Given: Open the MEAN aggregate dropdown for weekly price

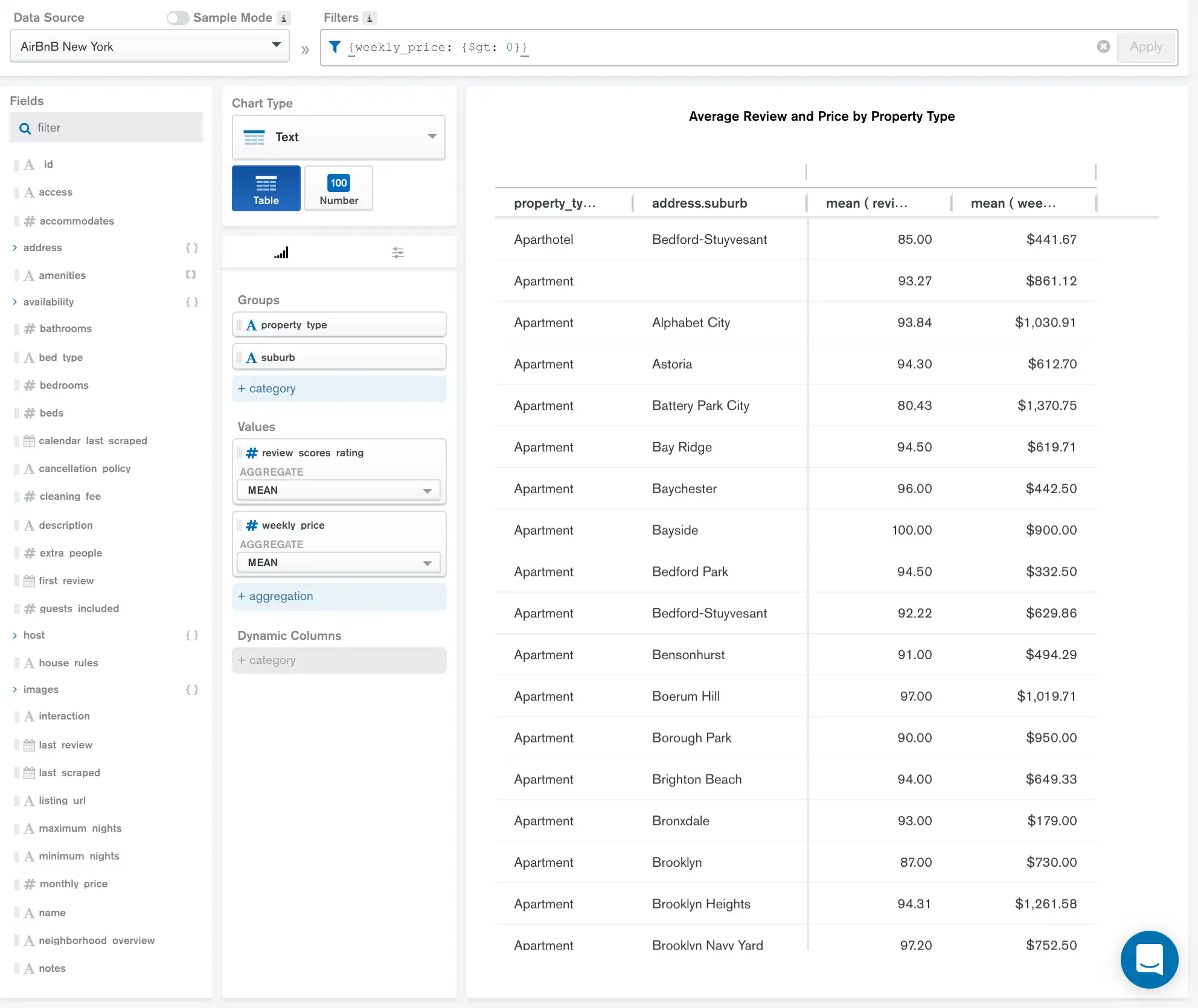Looking at the screenshot, I should coord(339,562).
